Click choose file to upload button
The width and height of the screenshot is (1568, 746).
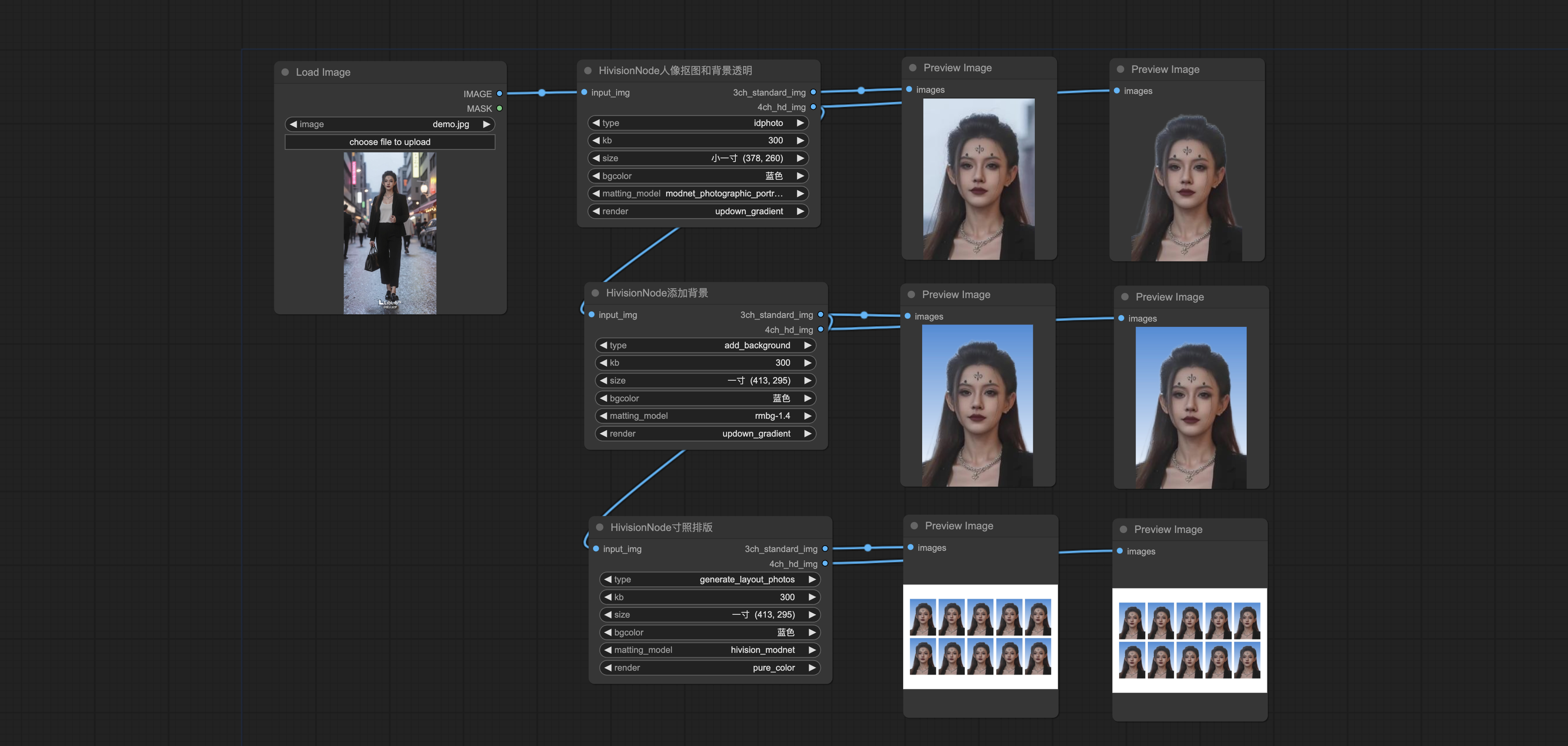(389, 142)
